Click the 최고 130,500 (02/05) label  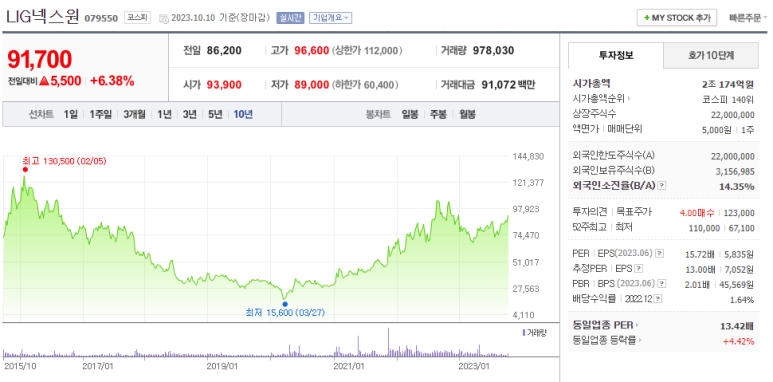(x=64, y=161)
